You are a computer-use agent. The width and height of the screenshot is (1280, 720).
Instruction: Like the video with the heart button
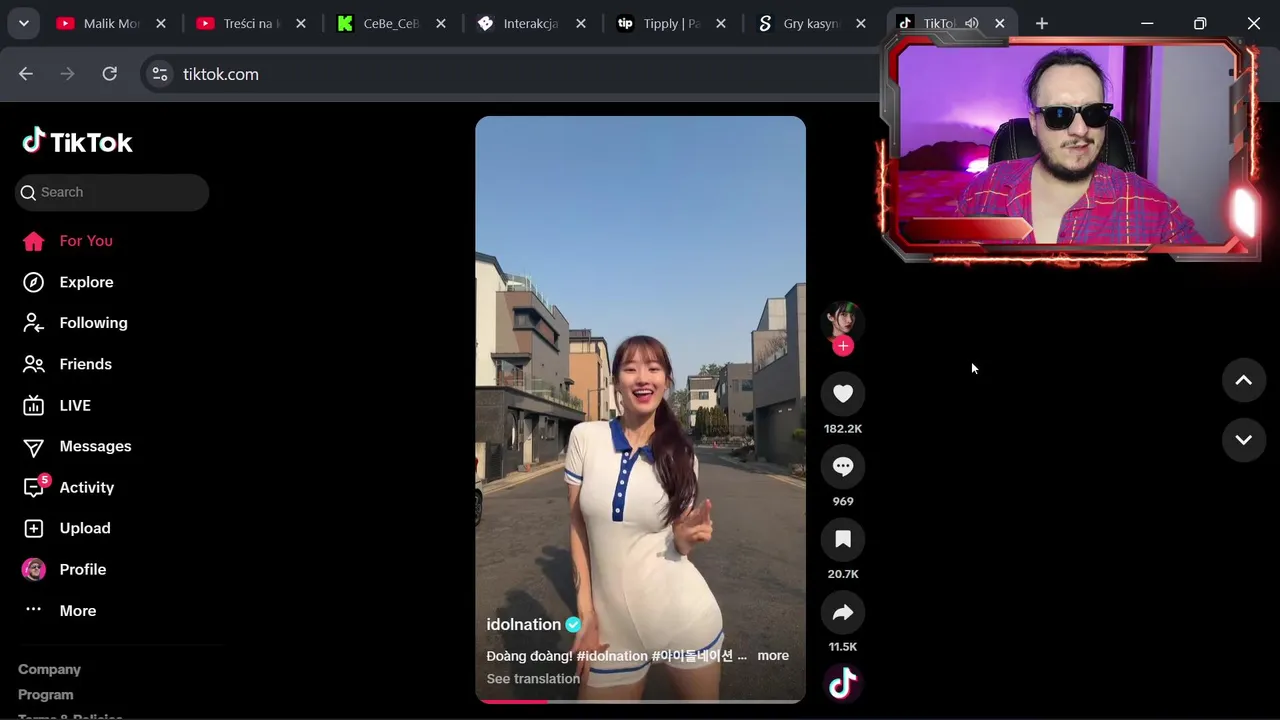pyautogui.click(x=843, y=394)
